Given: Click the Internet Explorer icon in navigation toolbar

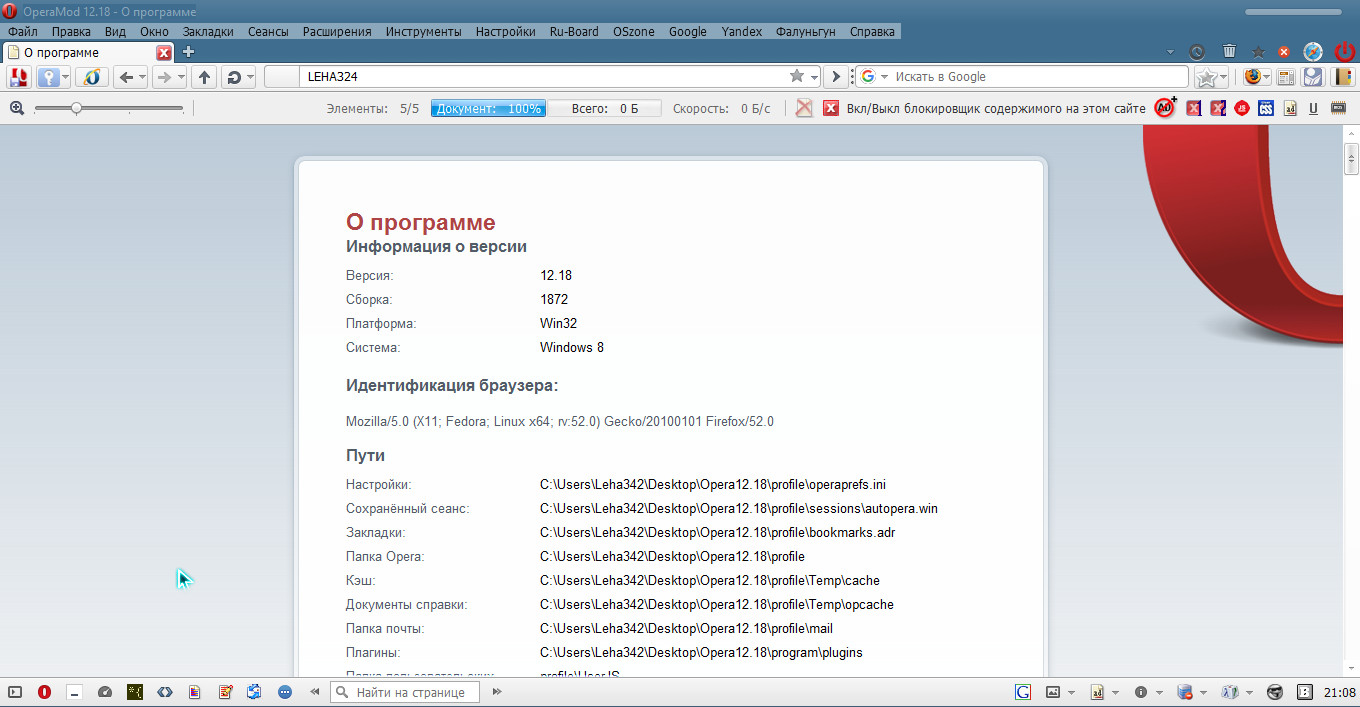Looking at the screenshot, I should click(91, 77).
